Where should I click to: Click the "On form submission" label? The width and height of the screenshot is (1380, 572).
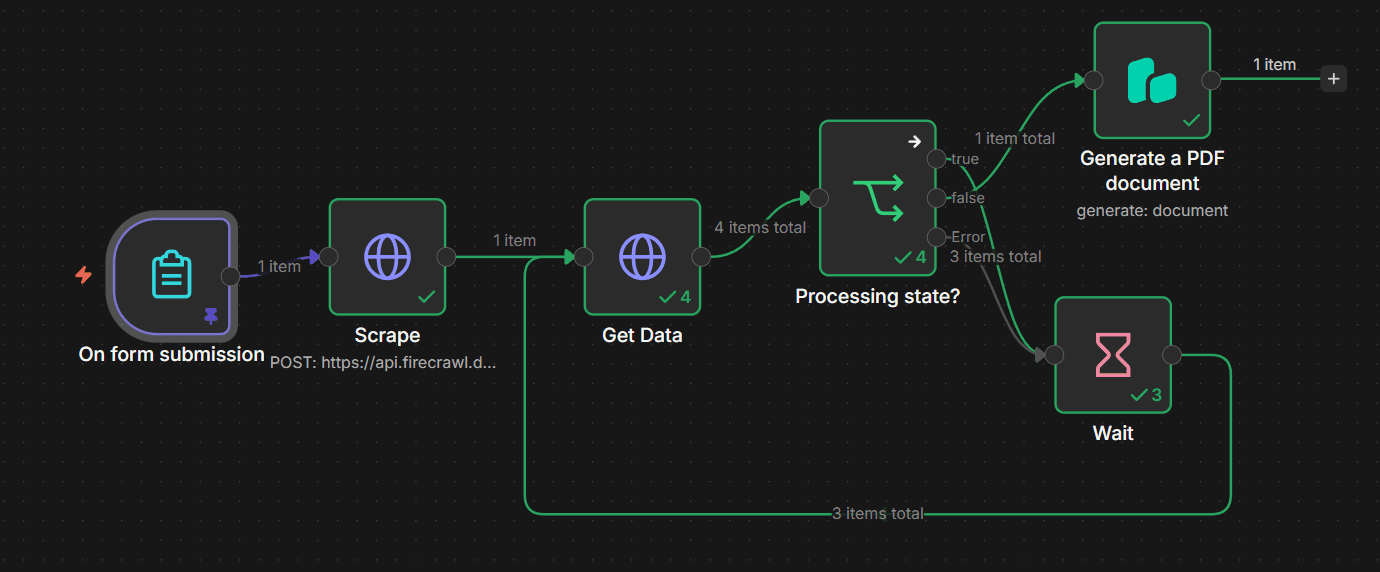[x=172, y=354]
